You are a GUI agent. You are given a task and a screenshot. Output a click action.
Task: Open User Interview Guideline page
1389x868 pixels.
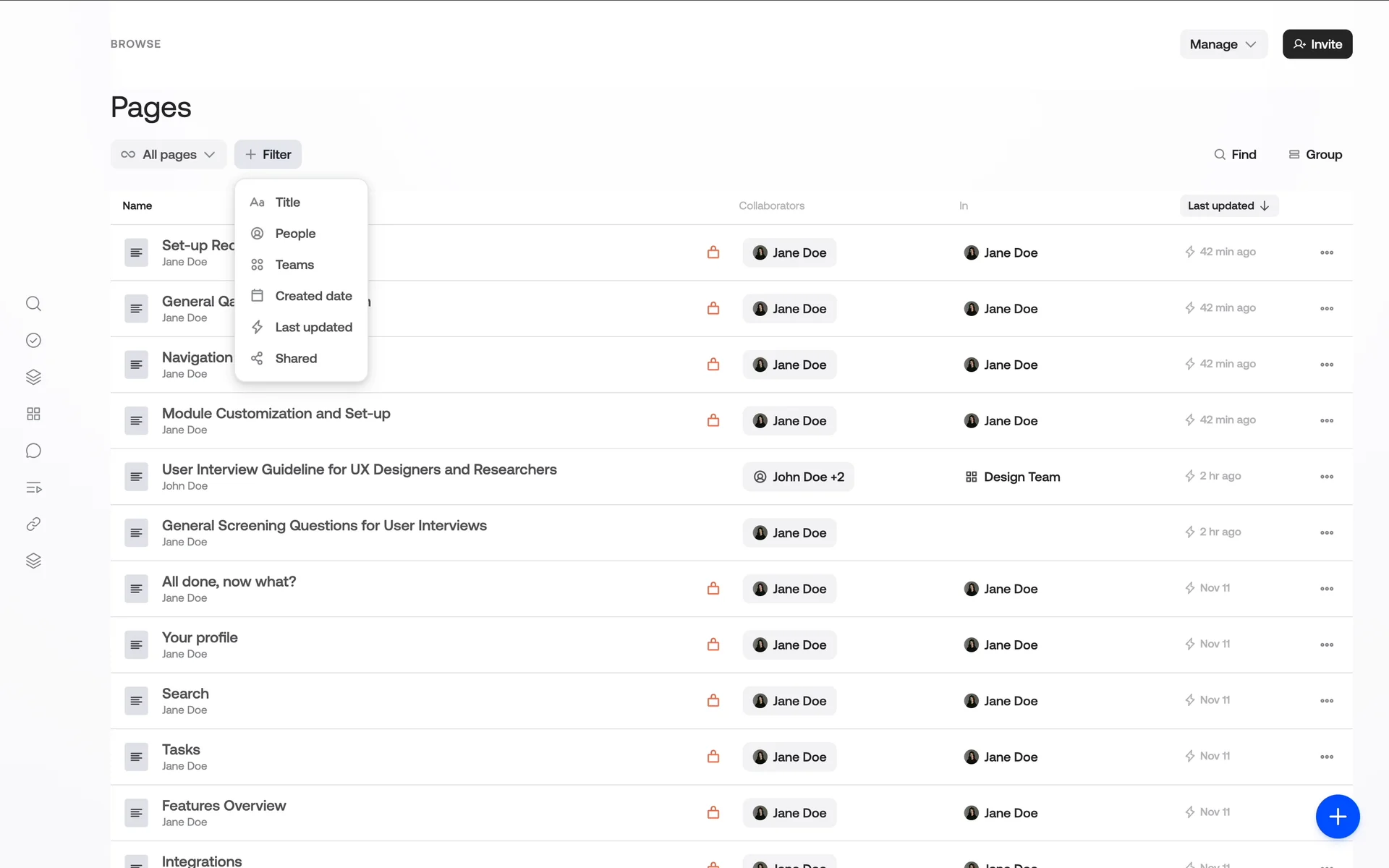[359, 469]
